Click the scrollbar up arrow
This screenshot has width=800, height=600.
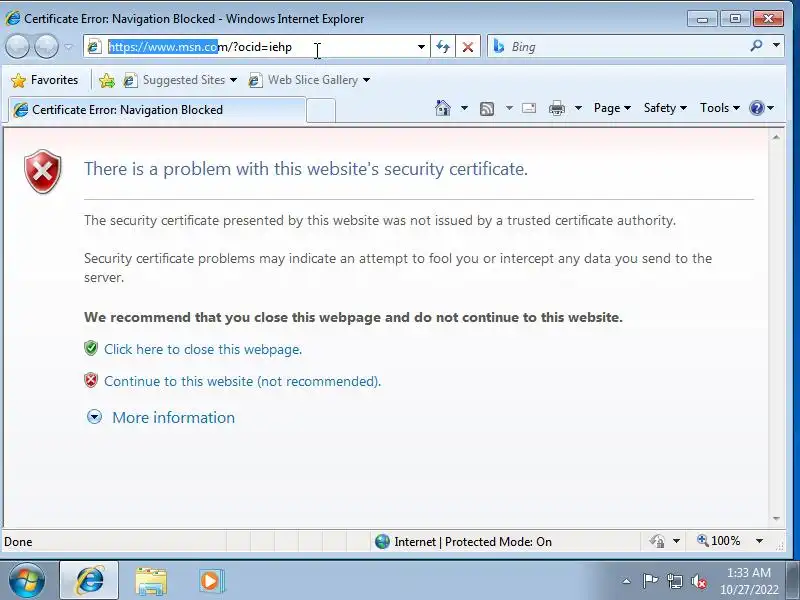(776, 137)
